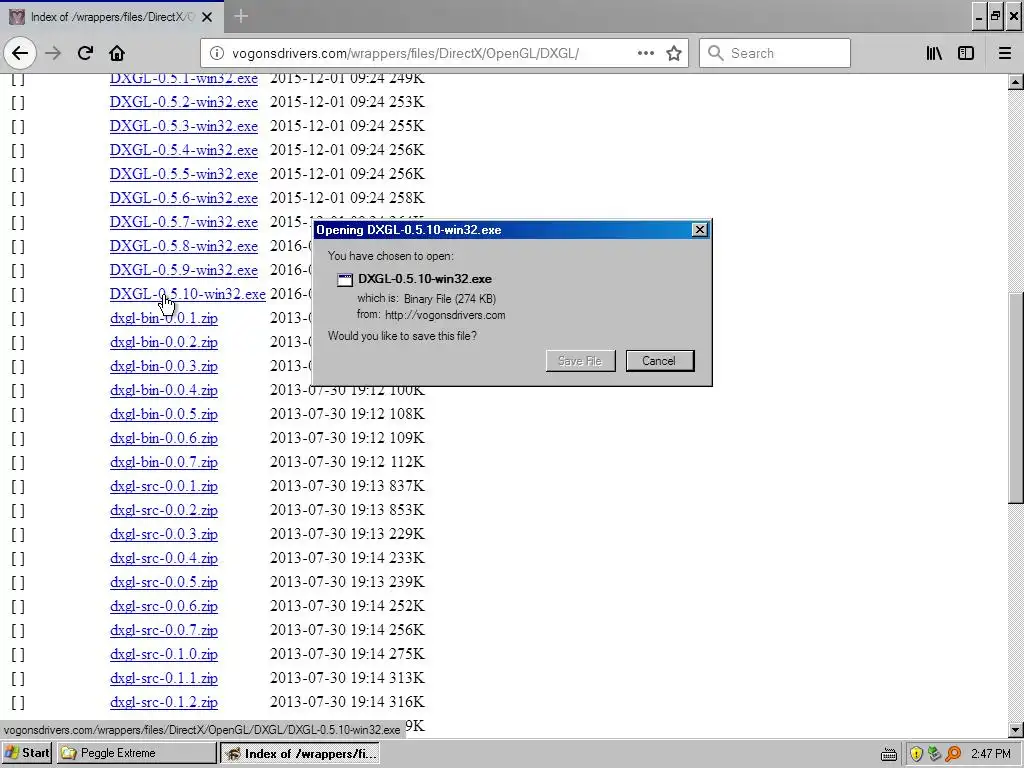
Task: Click the page scrollbar down arrow
Action: pyautogui.click(x=1016, y=729)
